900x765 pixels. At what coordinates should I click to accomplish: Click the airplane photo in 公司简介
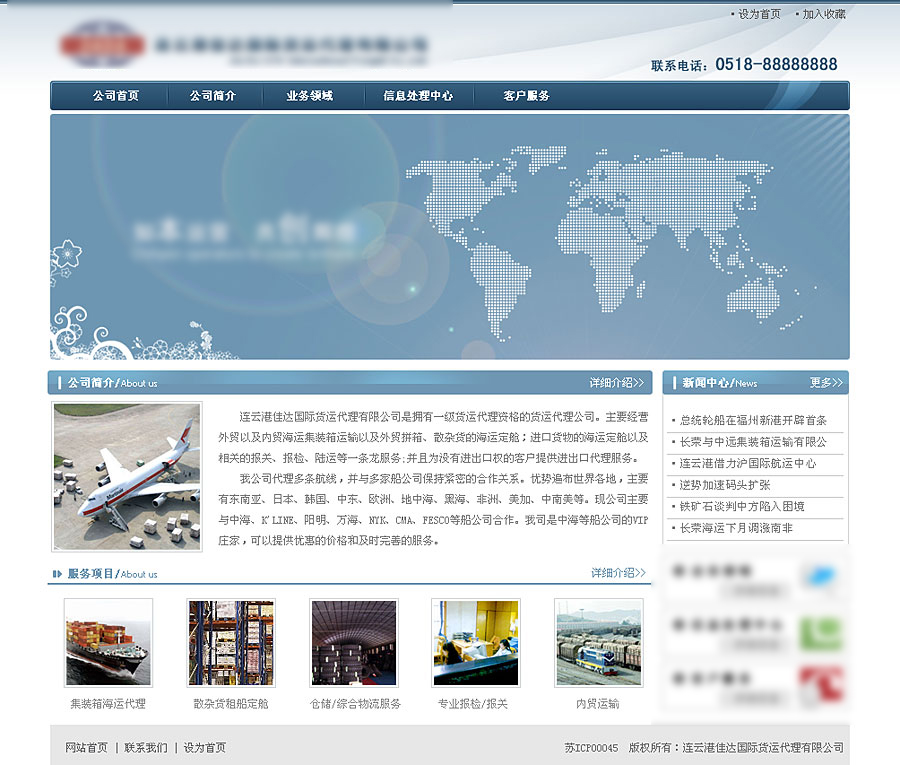click(x=127, y=476)
